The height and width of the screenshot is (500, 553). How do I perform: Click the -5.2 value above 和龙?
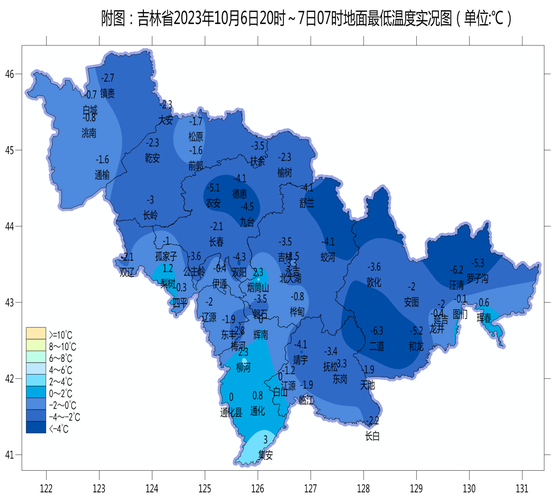[x=416, y=331]
